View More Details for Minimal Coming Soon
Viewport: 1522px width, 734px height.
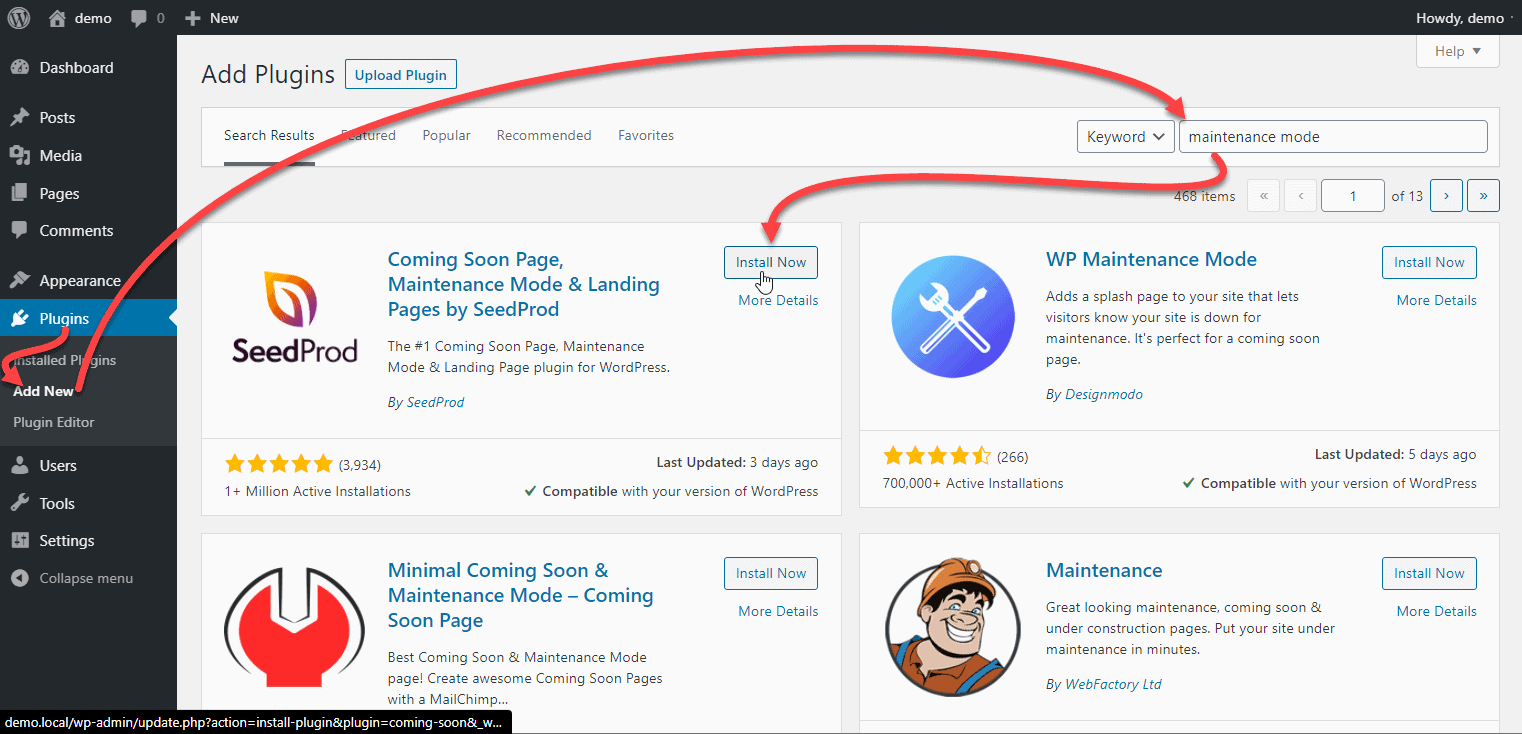pyautogui.click(x=778, y=611)
